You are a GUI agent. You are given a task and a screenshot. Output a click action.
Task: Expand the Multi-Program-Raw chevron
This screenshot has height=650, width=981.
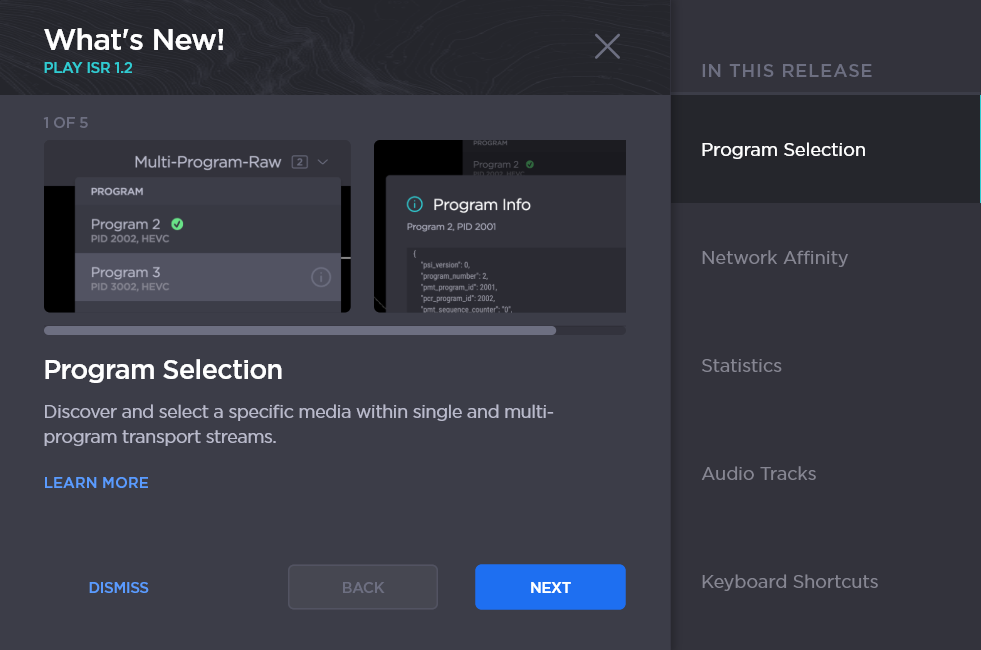coord(323,162)
